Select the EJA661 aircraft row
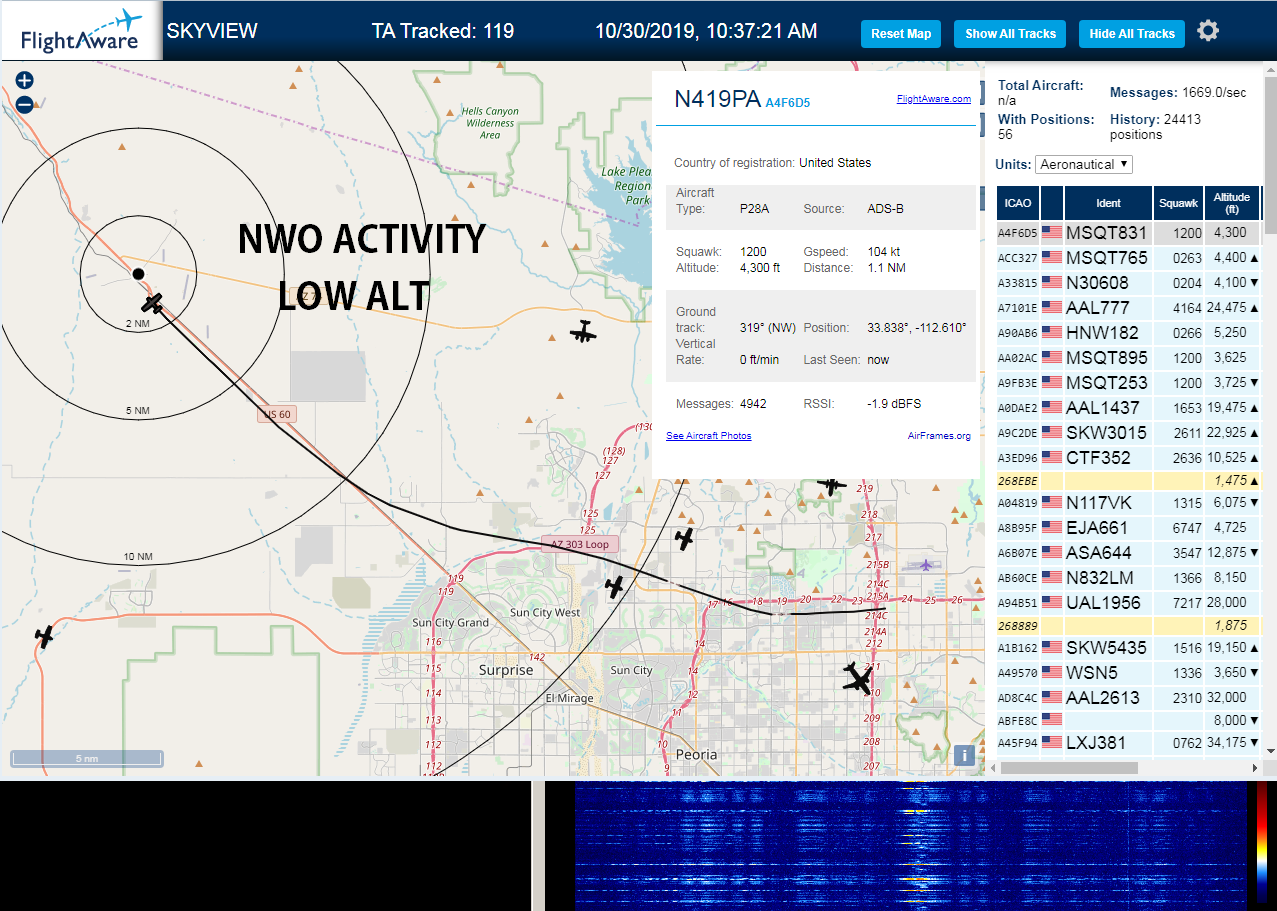Screen dimensions: 1277x911 click(x=1130, y=528)
